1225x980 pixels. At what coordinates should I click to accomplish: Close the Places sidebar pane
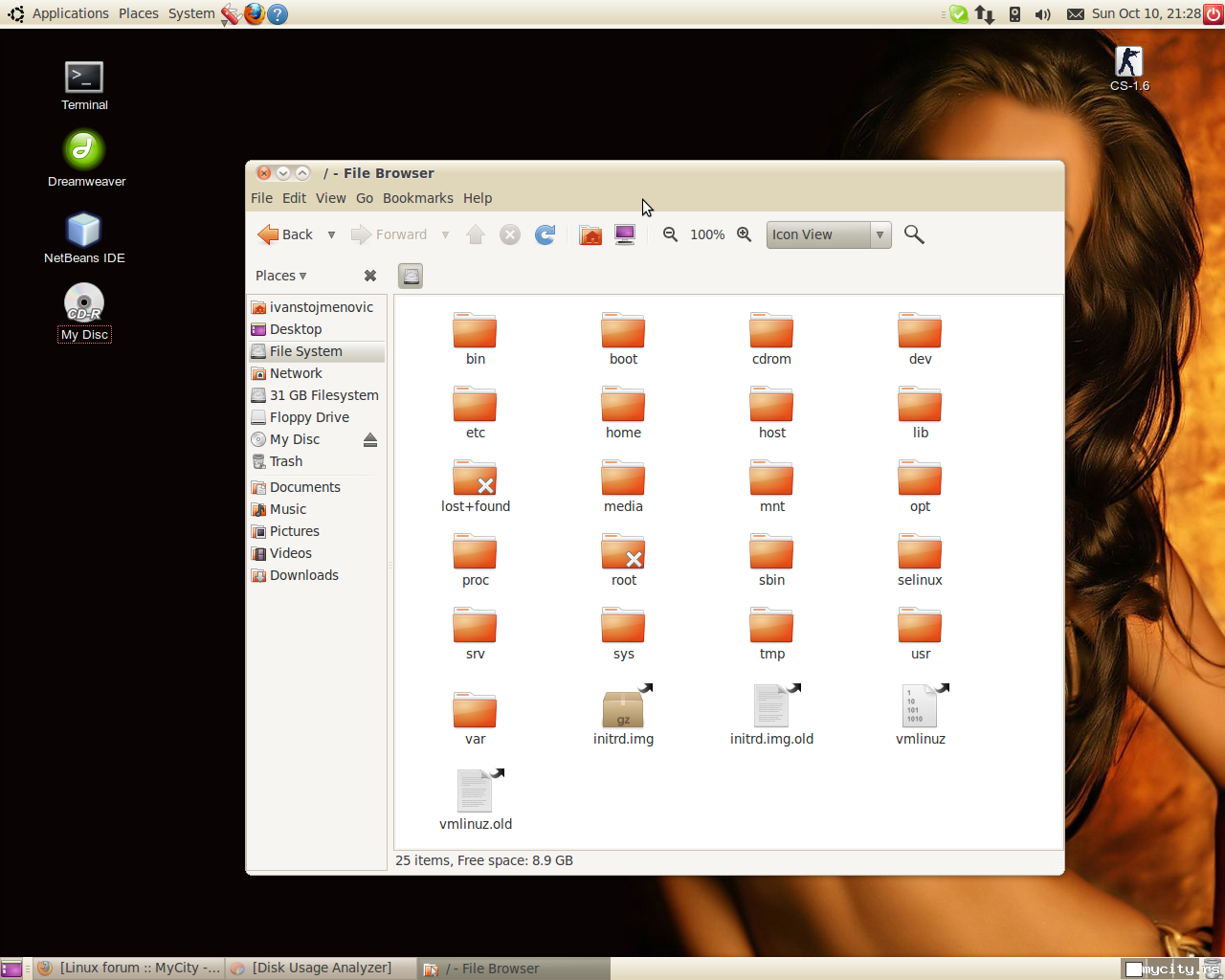pos(370,276)
